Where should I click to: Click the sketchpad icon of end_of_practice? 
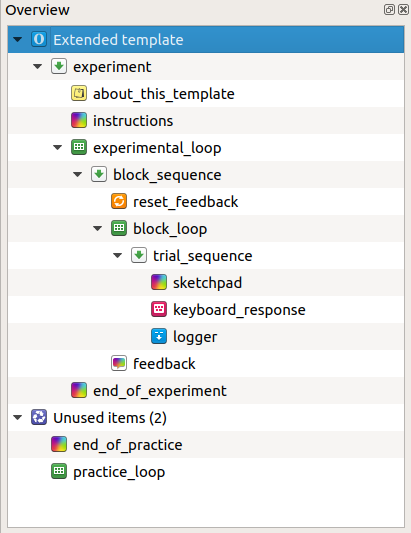coord(59,444)
